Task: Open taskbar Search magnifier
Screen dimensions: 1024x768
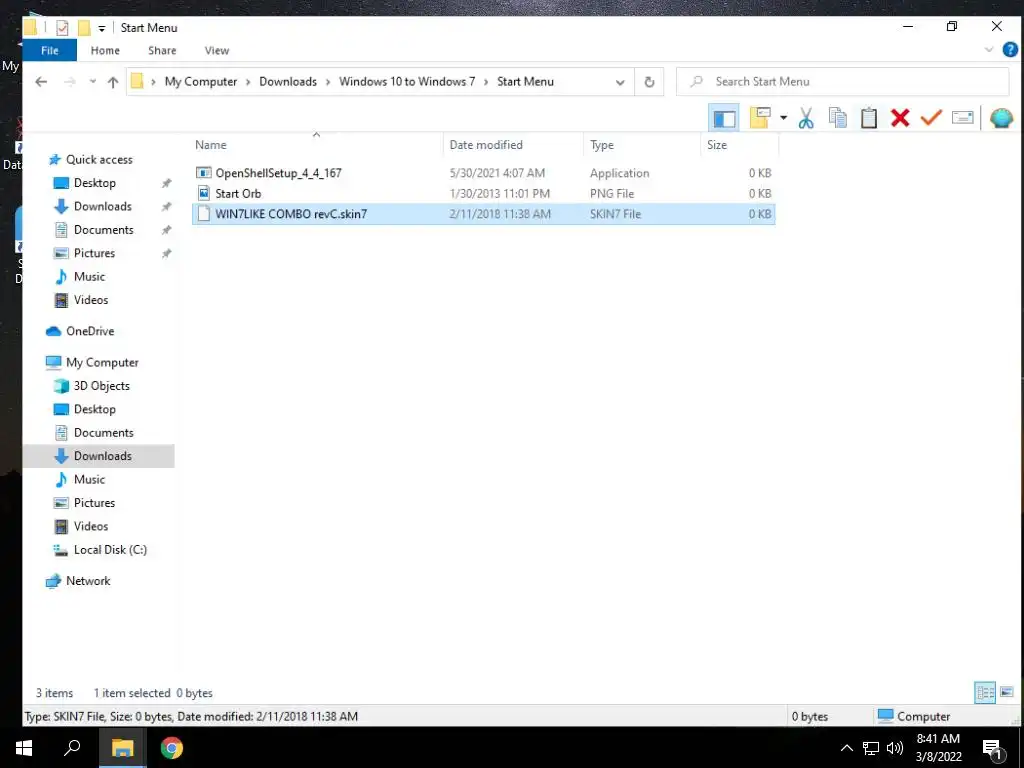Action: click(x=72, y=748)
